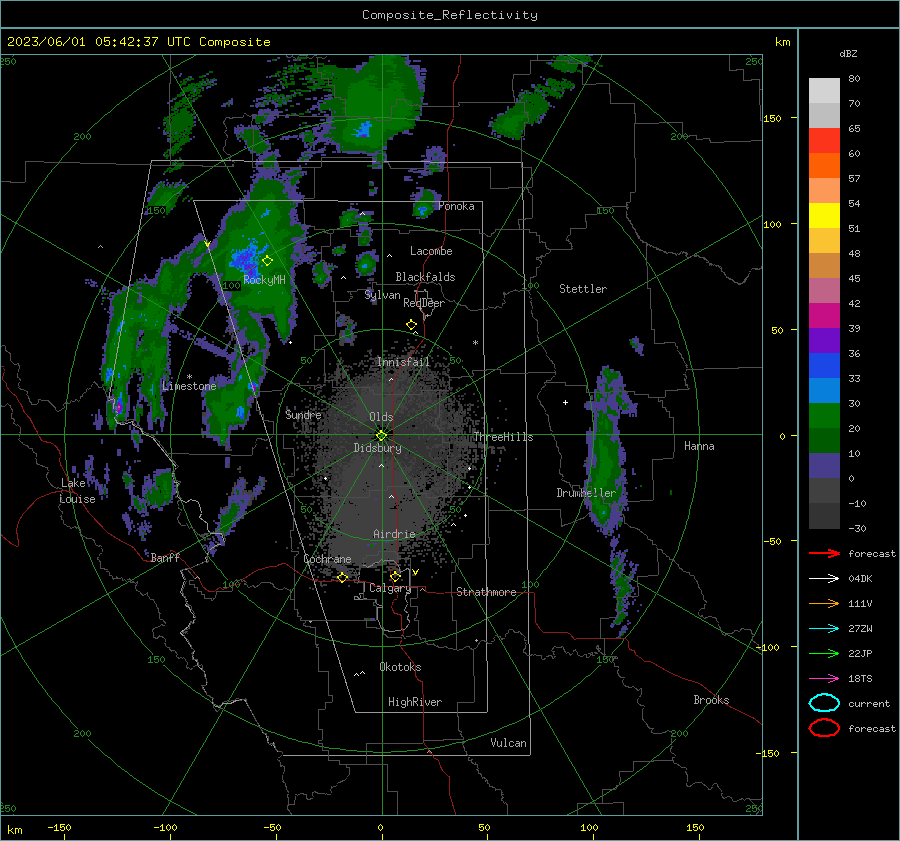
Task: Click the Stettler city label
Action: click(x=583, y=289)
